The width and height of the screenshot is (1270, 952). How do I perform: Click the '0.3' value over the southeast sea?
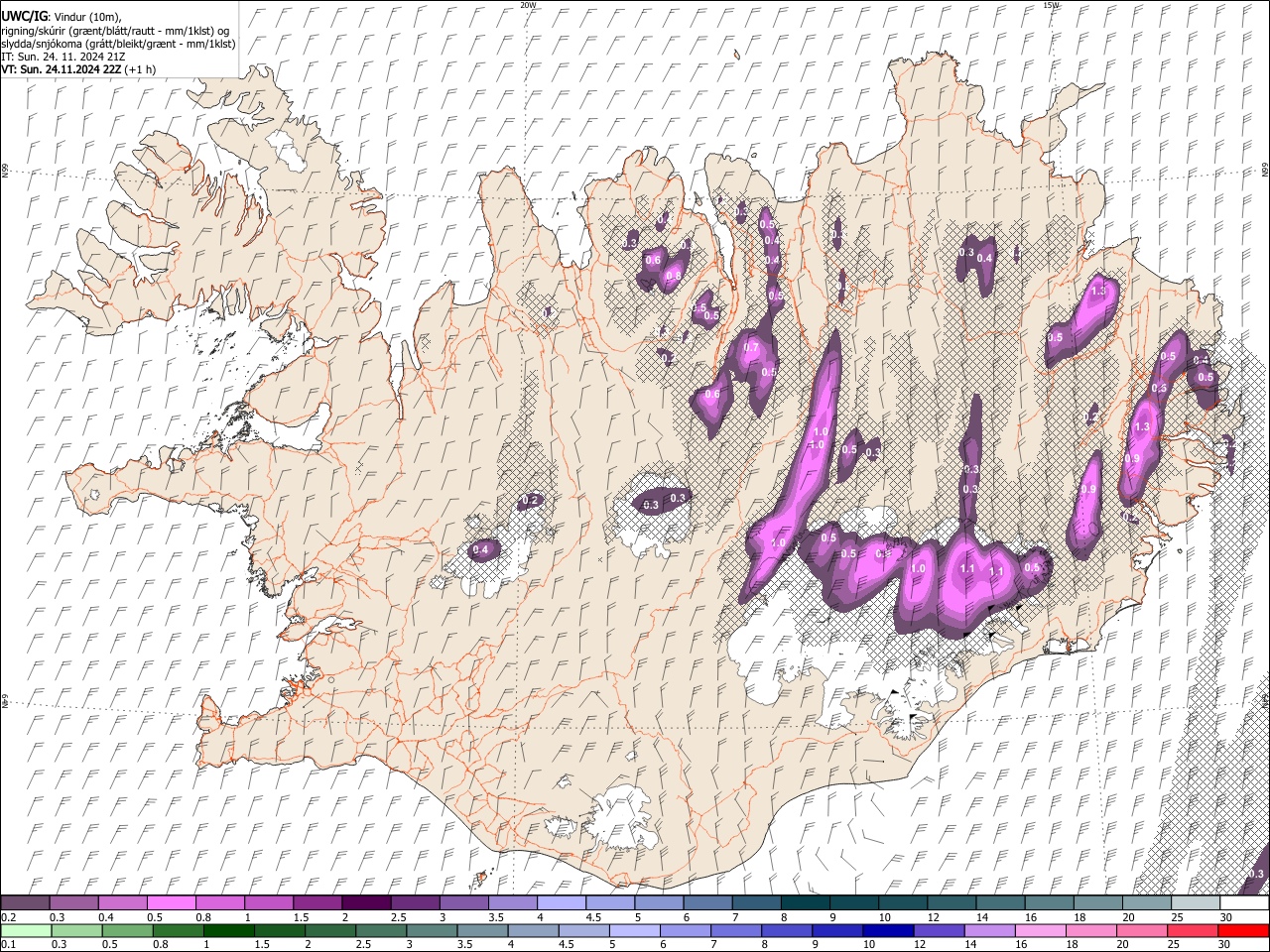click(1256, 874)
